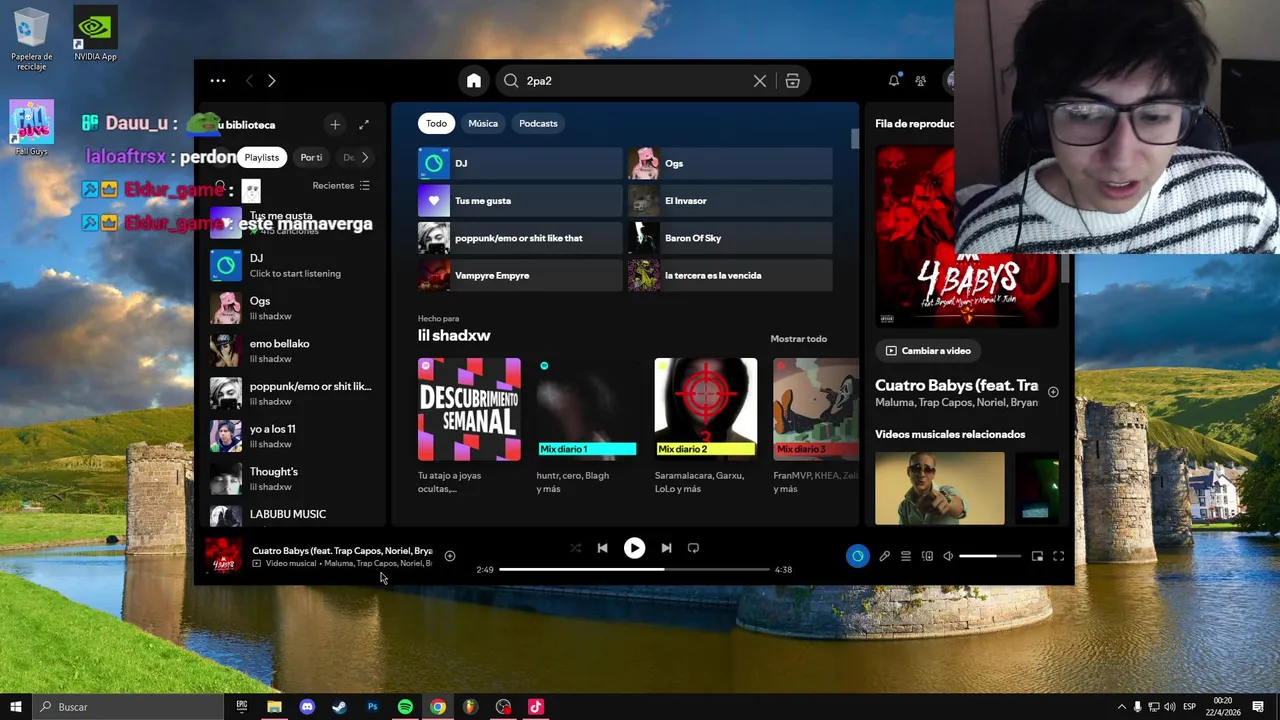Open Discord from the taskbar
The height and width of the screenshot is (720, 1280).
307,707
